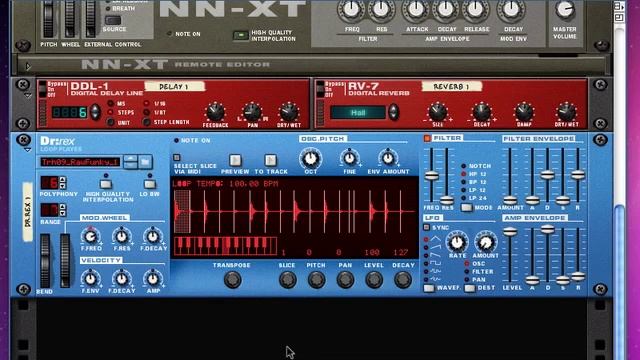Image resolution: width=640 pixels, height=360 pixels.
Task: Click the RV-7 Decay knob
Action: [x=482, y=112]
